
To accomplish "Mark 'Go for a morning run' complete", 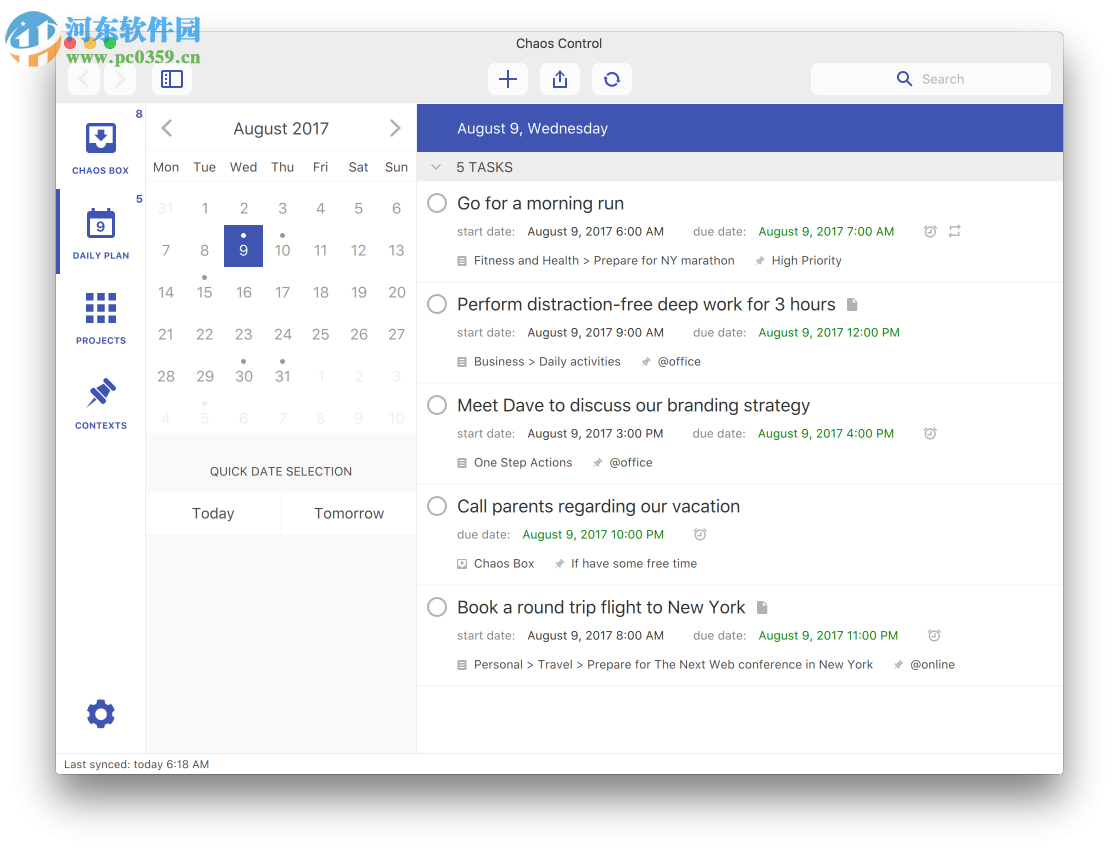I will click(436, 202).
